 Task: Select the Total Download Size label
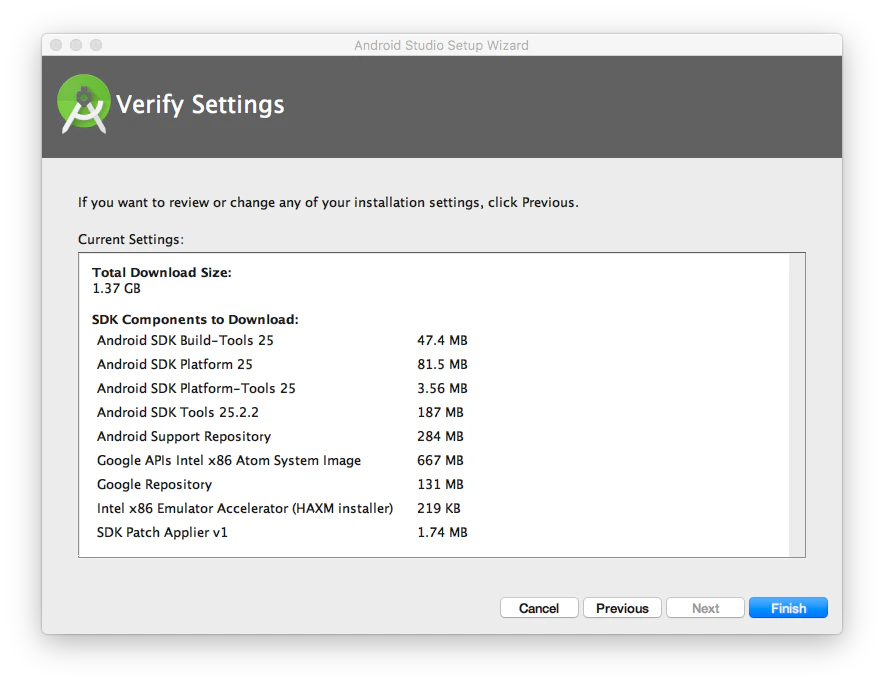tap(162, 272)
